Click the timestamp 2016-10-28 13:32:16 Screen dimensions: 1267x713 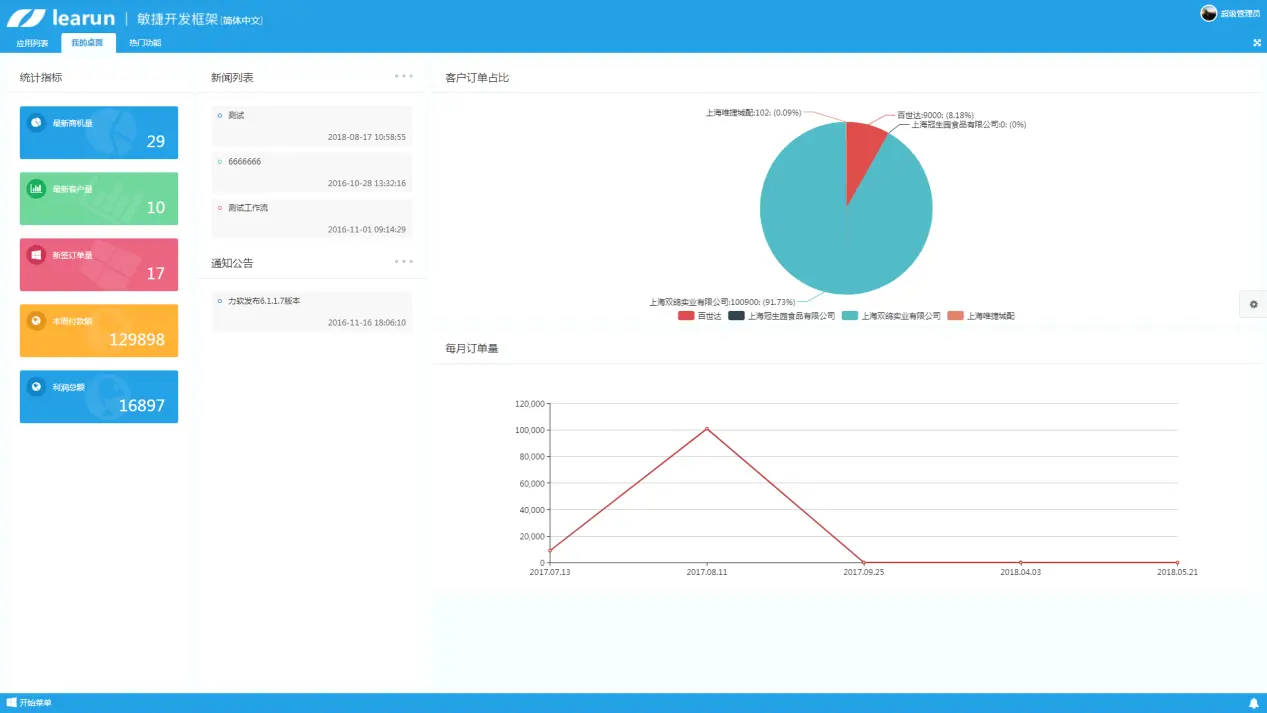click(366, 183)
